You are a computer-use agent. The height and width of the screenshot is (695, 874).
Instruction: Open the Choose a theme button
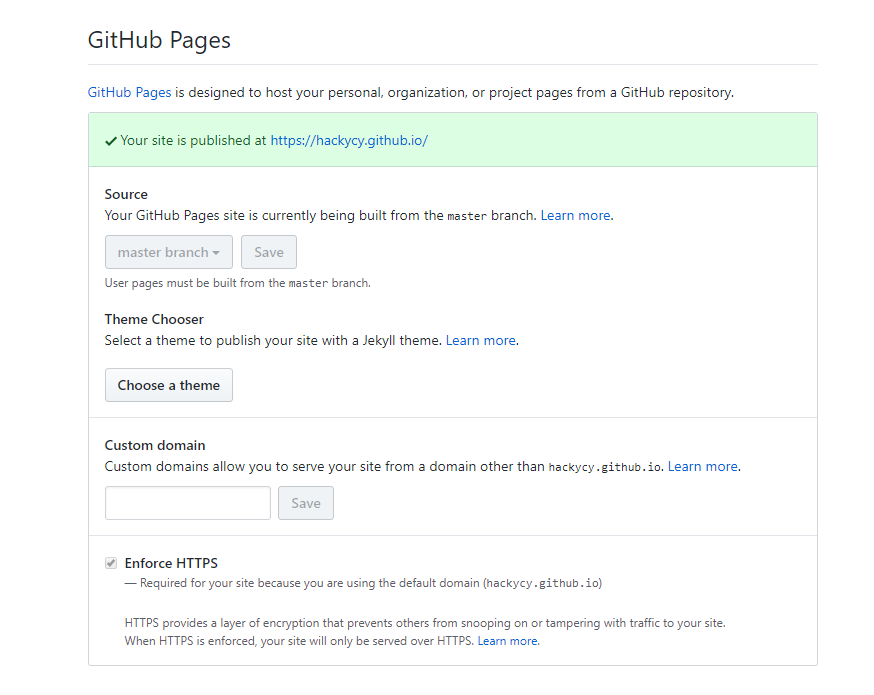pos(169,385)
